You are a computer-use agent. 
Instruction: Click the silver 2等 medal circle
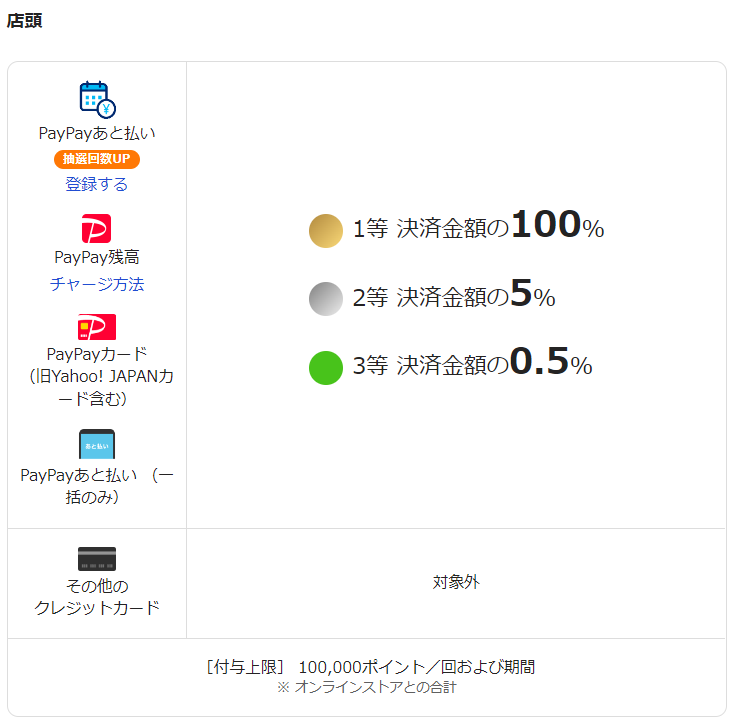click(x=326, y=299)
